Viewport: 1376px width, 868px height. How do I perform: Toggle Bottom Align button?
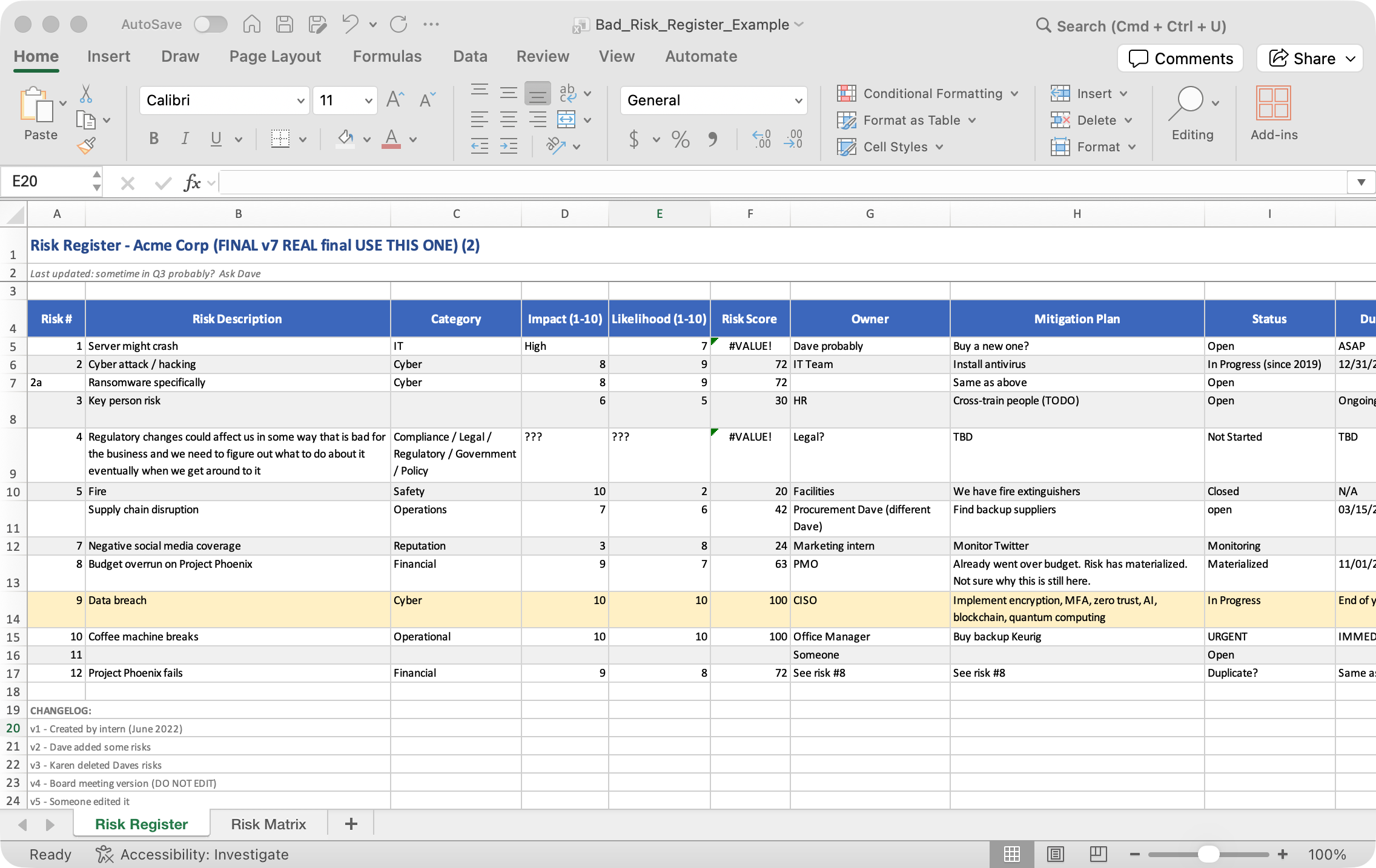point(538,93)
